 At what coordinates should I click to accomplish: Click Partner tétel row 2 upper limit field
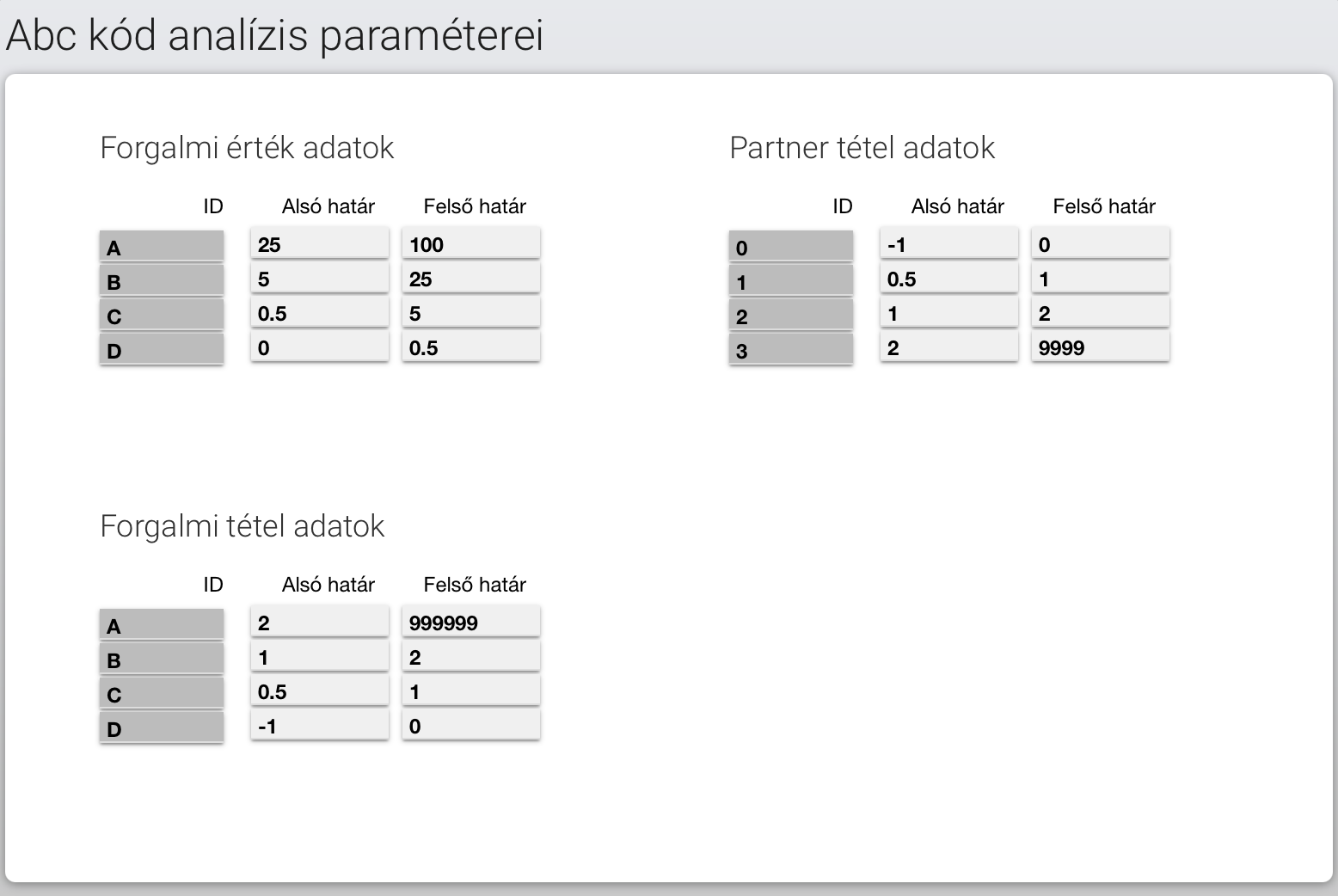(x=1101, y=312)
